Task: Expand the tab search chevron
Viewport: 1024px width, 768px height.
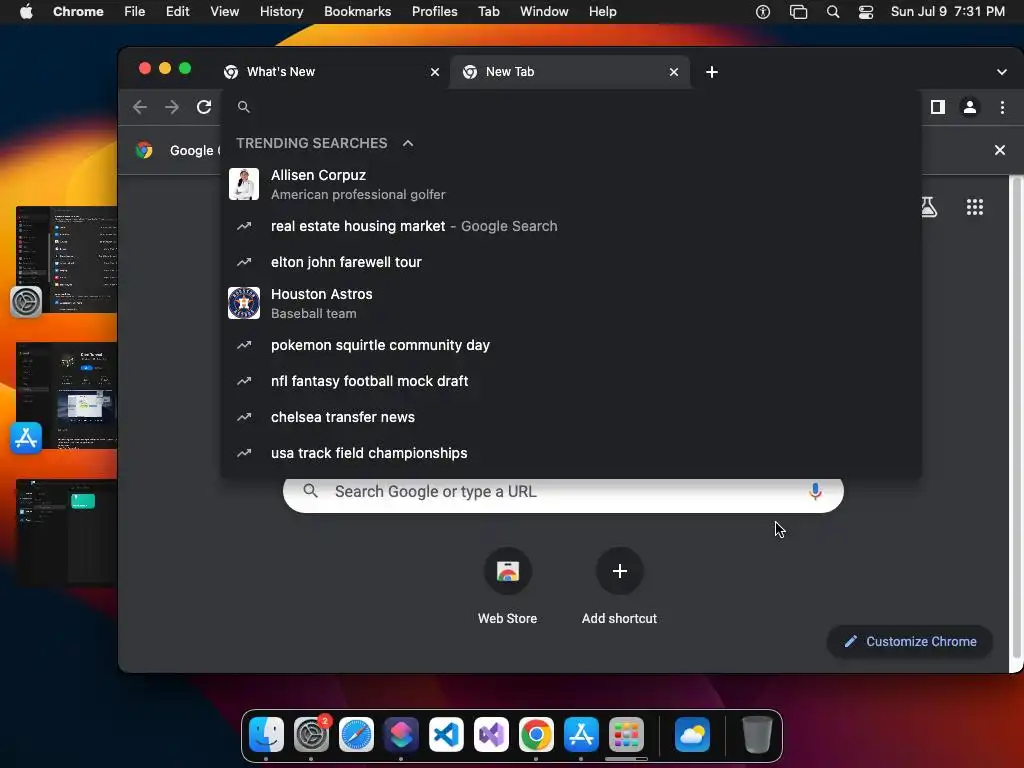Action: pos(1002,72)
